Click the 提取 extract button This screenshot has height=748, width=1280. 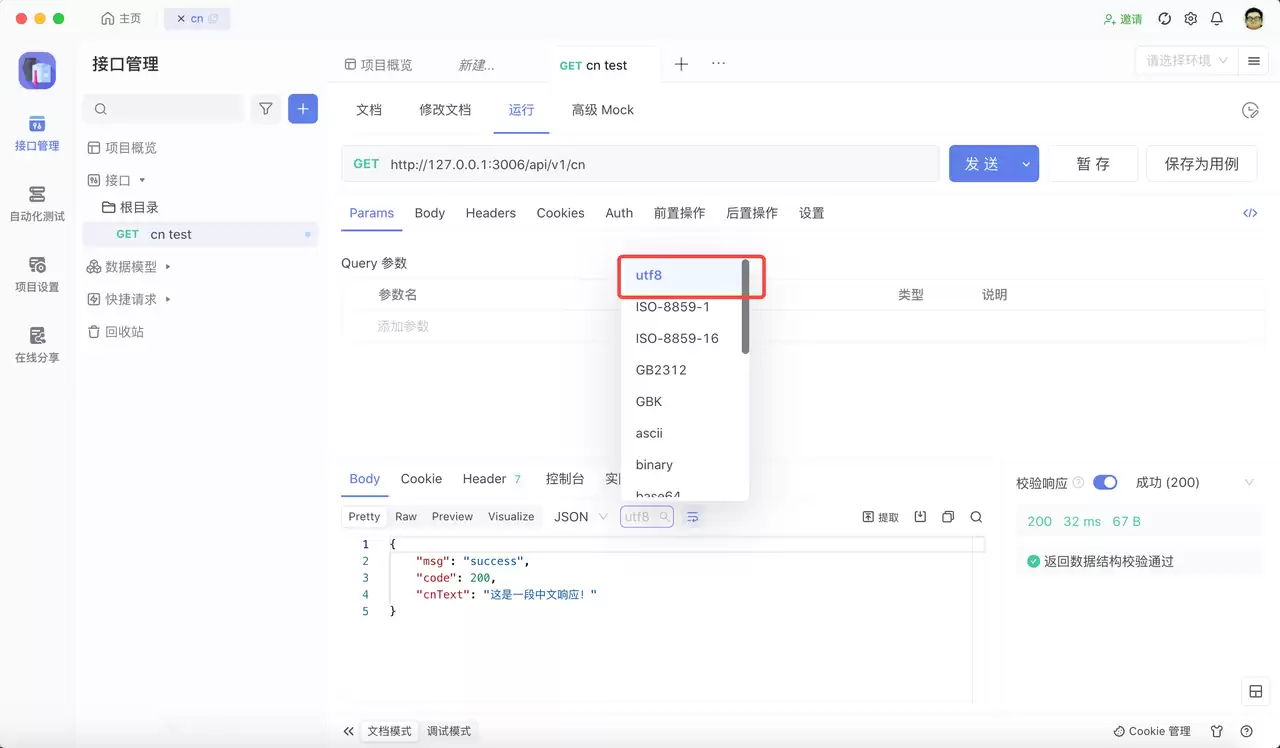click(x=881, y=517)
